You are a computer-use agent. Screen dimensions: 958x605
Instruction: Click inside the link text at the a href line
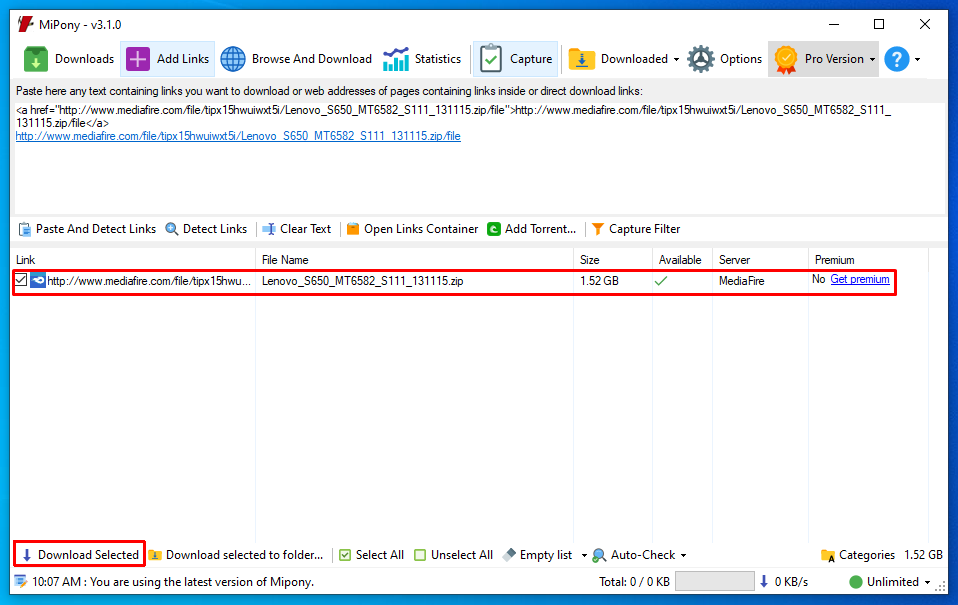click(x=453, y=111)
